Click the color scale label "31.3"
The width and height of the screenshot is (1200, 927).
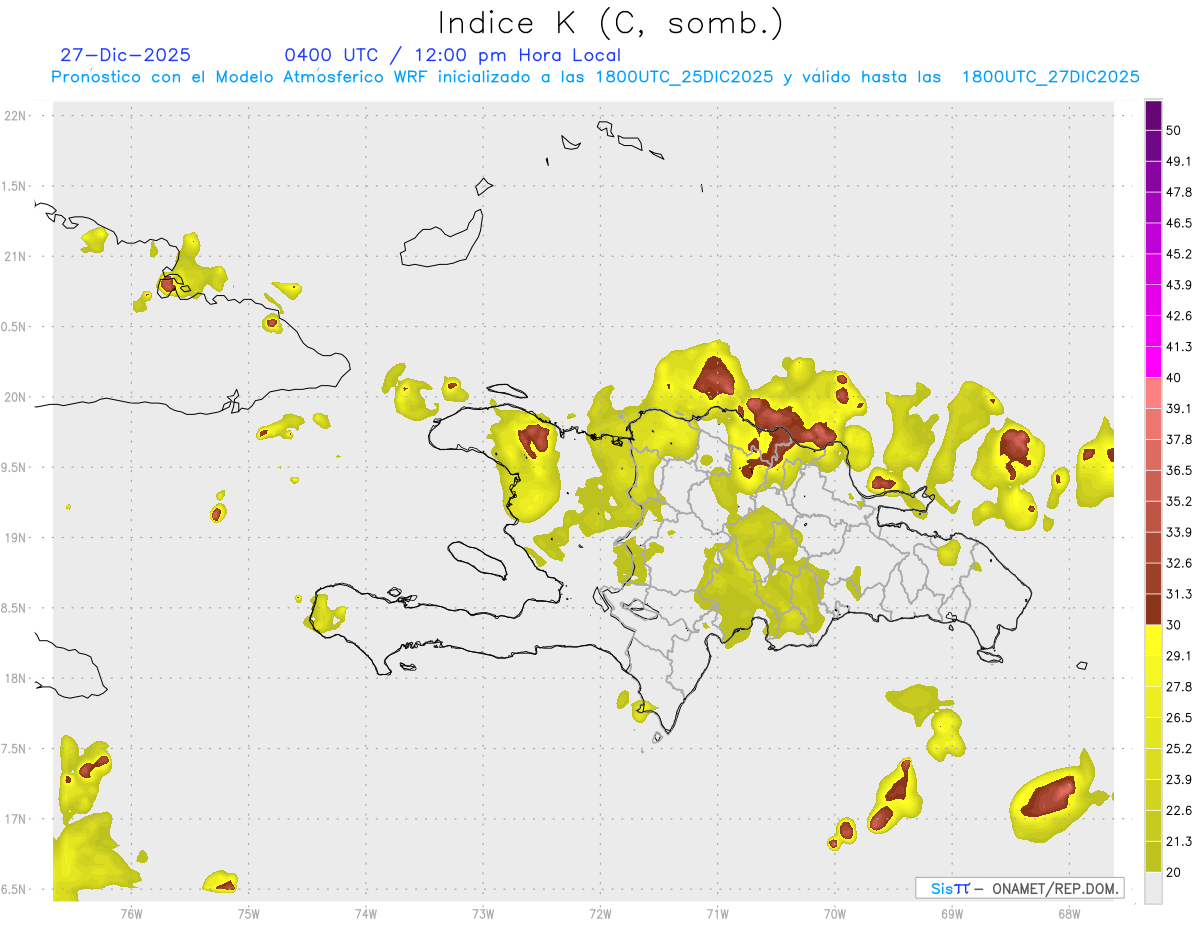click(1179, 594)
